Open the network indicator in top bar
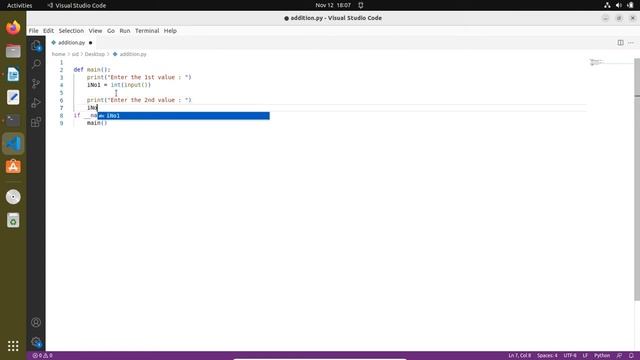 click(x=607, y=5)
